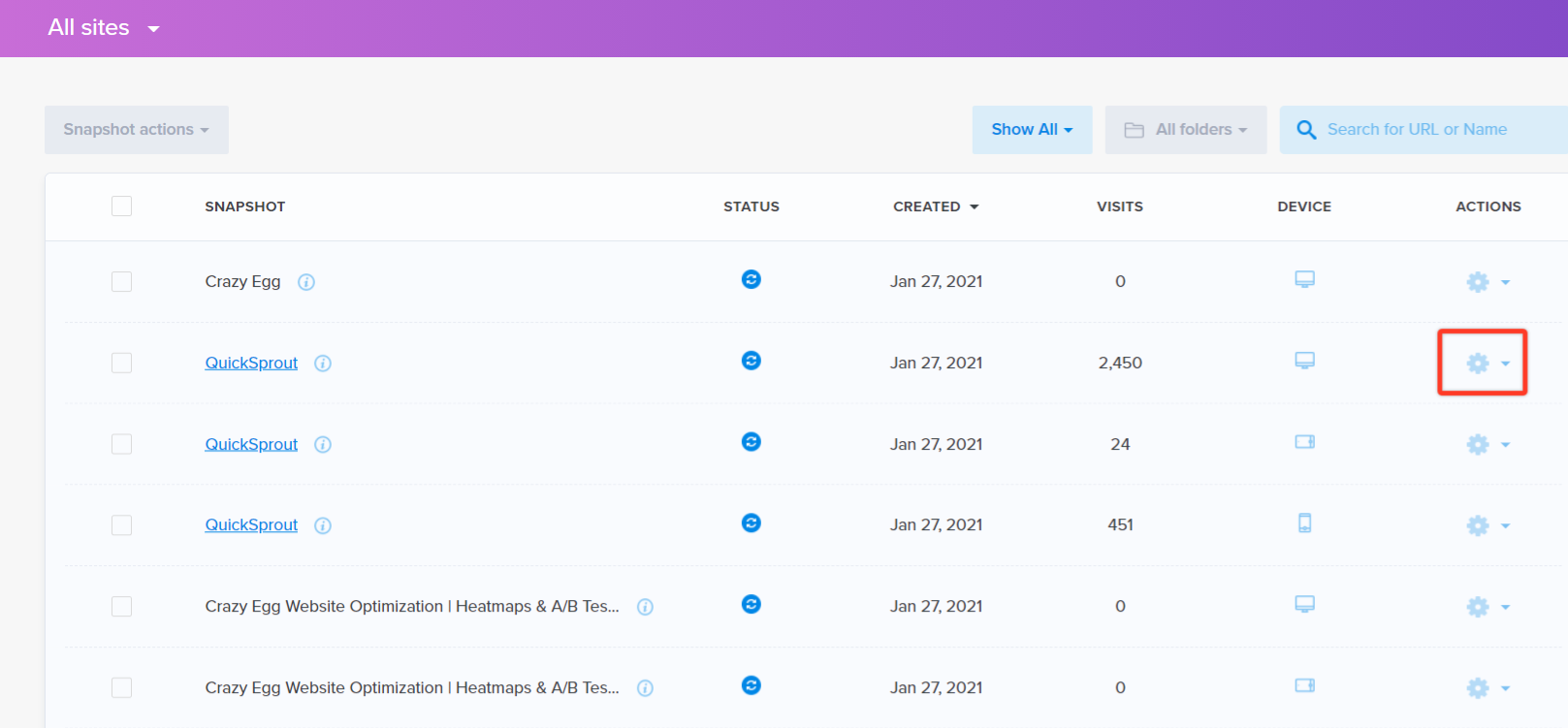Open the Show All filter dropdown
The height and width of the screenshot is (728, 1568).
click(x=1033, y=130)
